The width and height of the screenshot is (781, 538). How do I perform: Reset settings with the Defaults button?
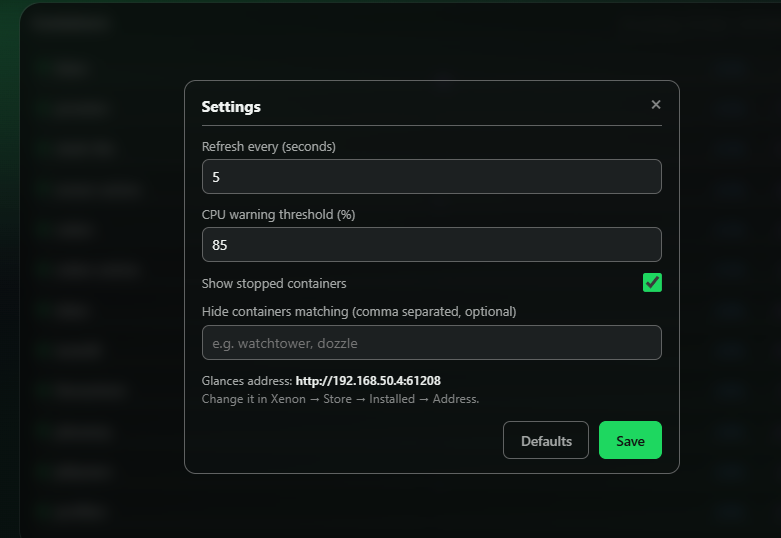point(546,440)
